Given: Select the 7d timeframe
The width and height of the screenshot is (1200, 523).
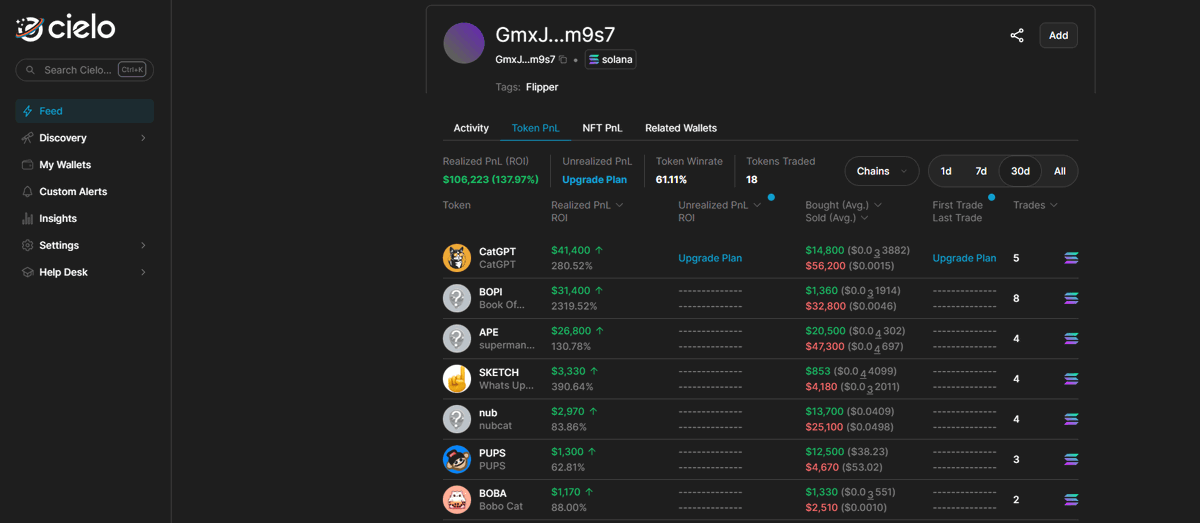Looking at the screenshot, I should [x=981, y=171].
